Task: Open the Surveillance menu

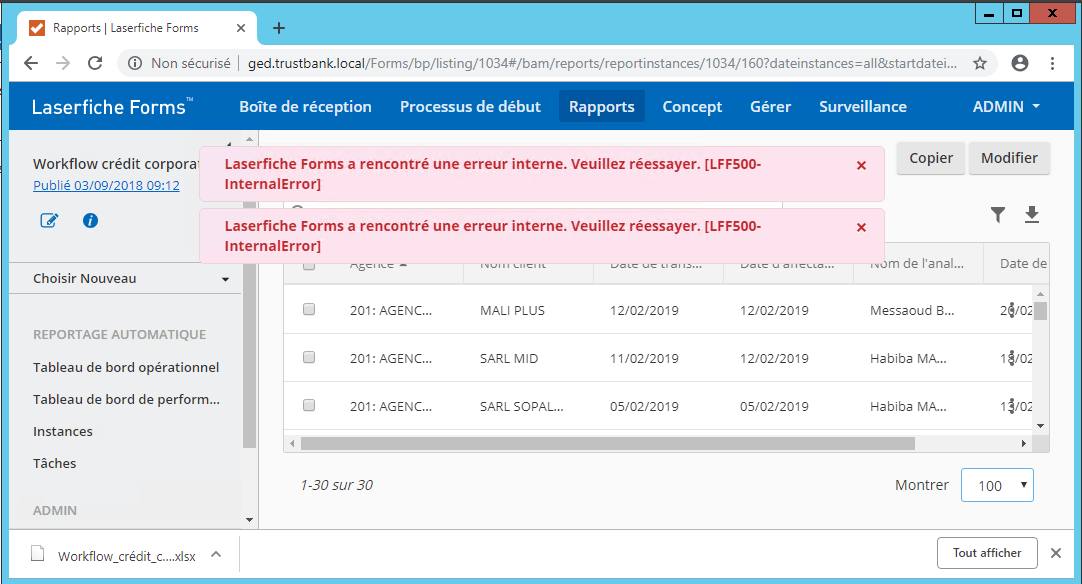Action: click(863, 107)
